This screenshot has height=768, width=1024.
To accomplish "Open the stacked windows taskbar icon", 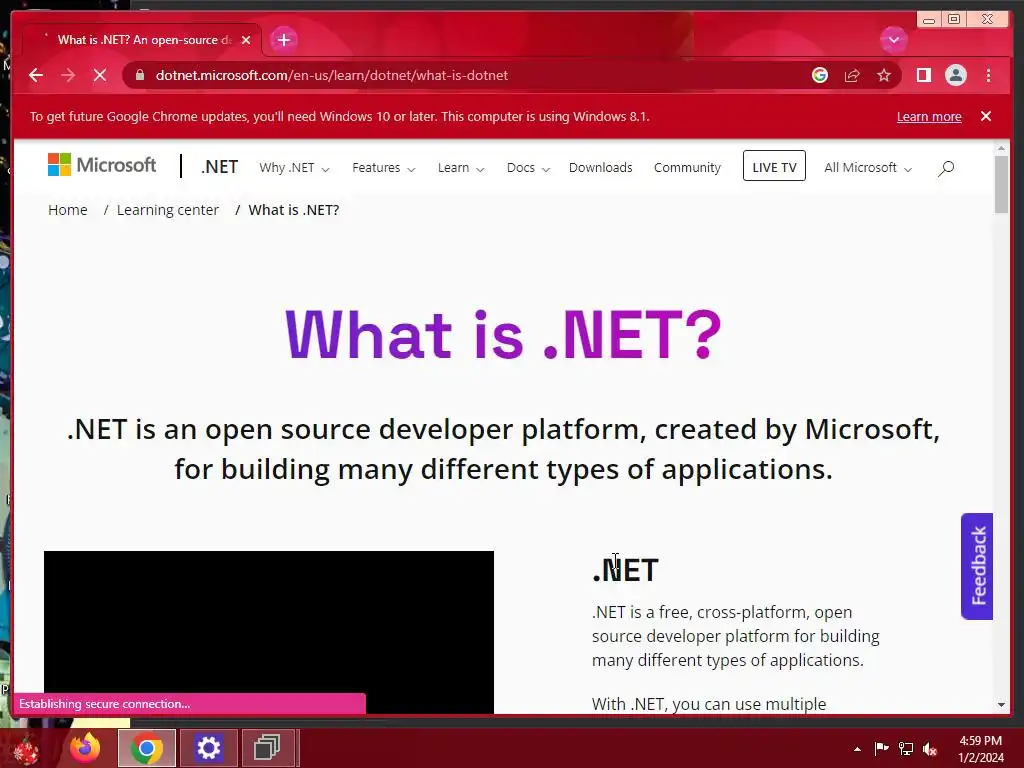I will [x=267, y=748].
